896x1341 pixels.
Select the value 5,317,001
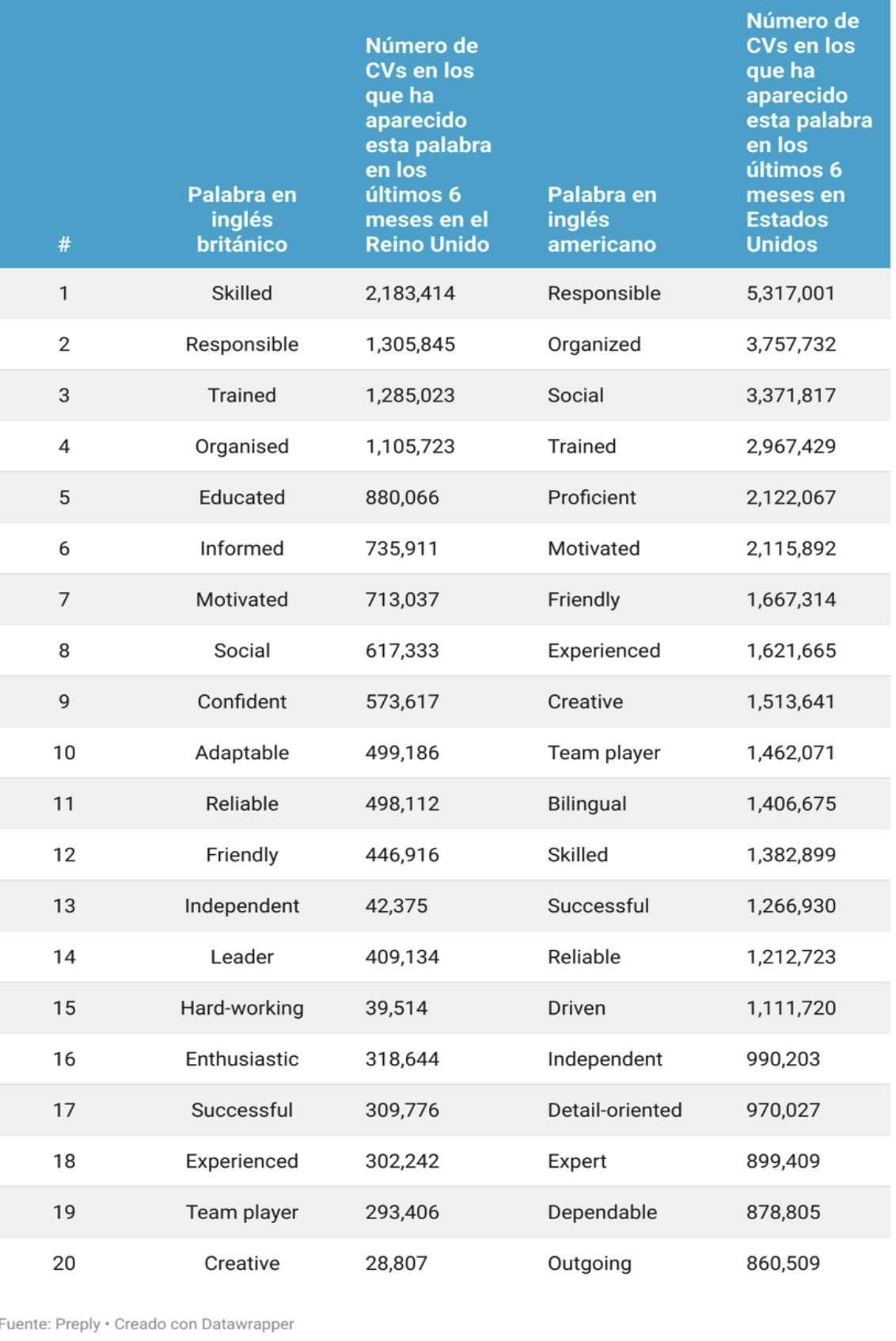tap(790, 293)
